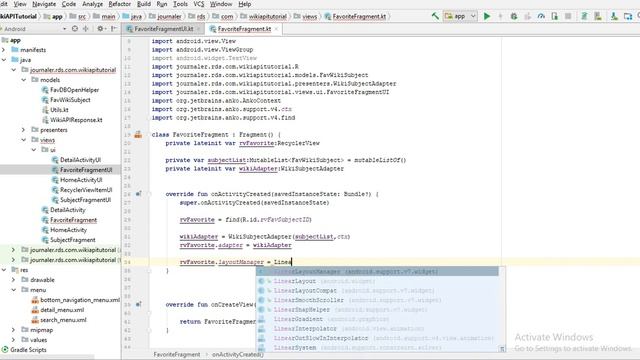Expand the presenters package
The height and width of the screenshot is (360, 640).
coord(24,130)
